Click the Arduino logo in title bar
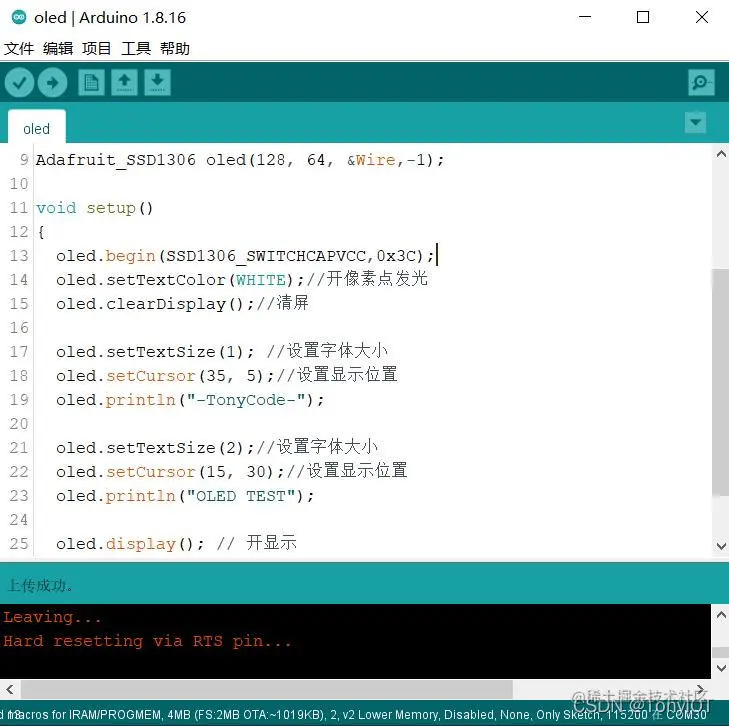729x726 pixels. [19, 17]
